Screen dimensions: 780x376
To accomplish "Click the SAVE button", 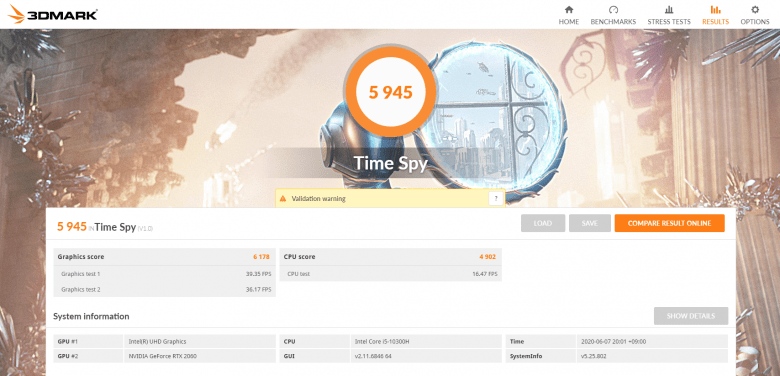I will point(589,223).
